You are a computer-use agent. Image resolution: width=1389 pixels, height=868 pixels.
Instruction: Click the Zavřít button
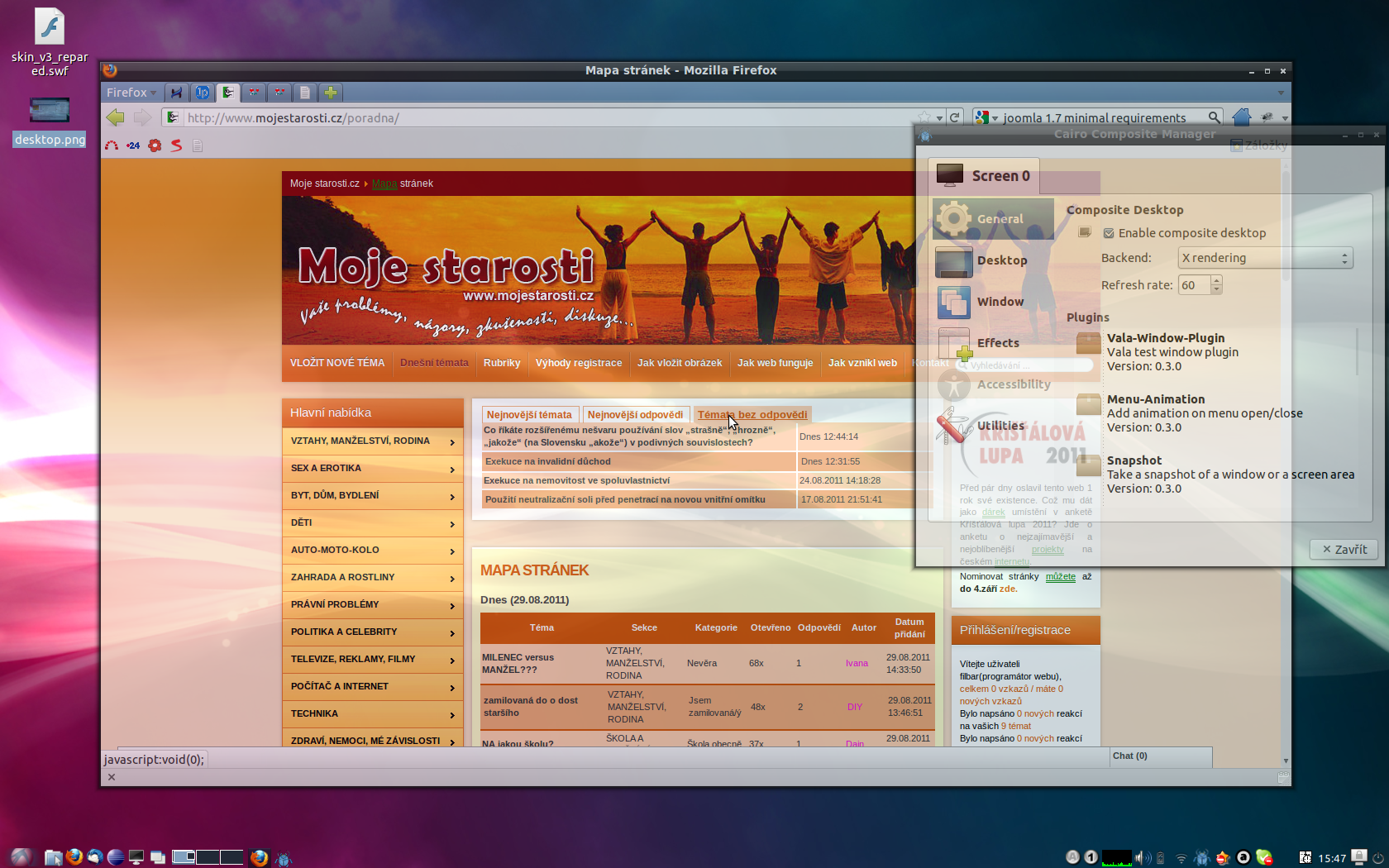(x=1344, y=550)
